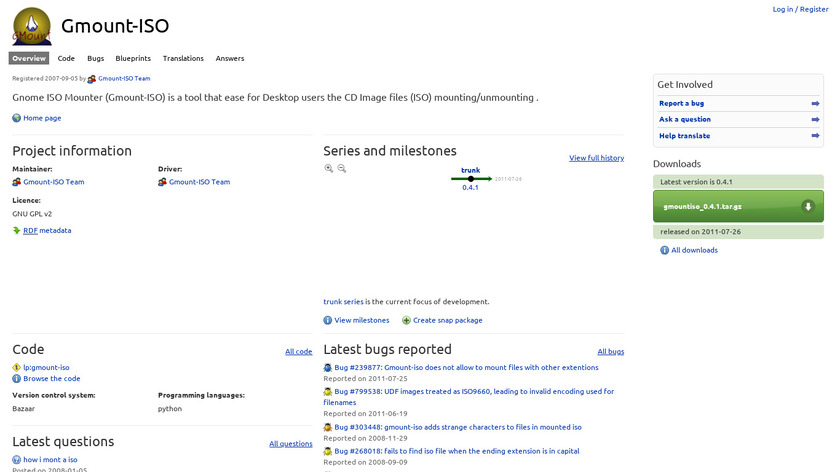Open Bug #239877 about other extentions
The width and height of the screenshot is (840, 472).
pyautogui.click(x=466, y=368)
